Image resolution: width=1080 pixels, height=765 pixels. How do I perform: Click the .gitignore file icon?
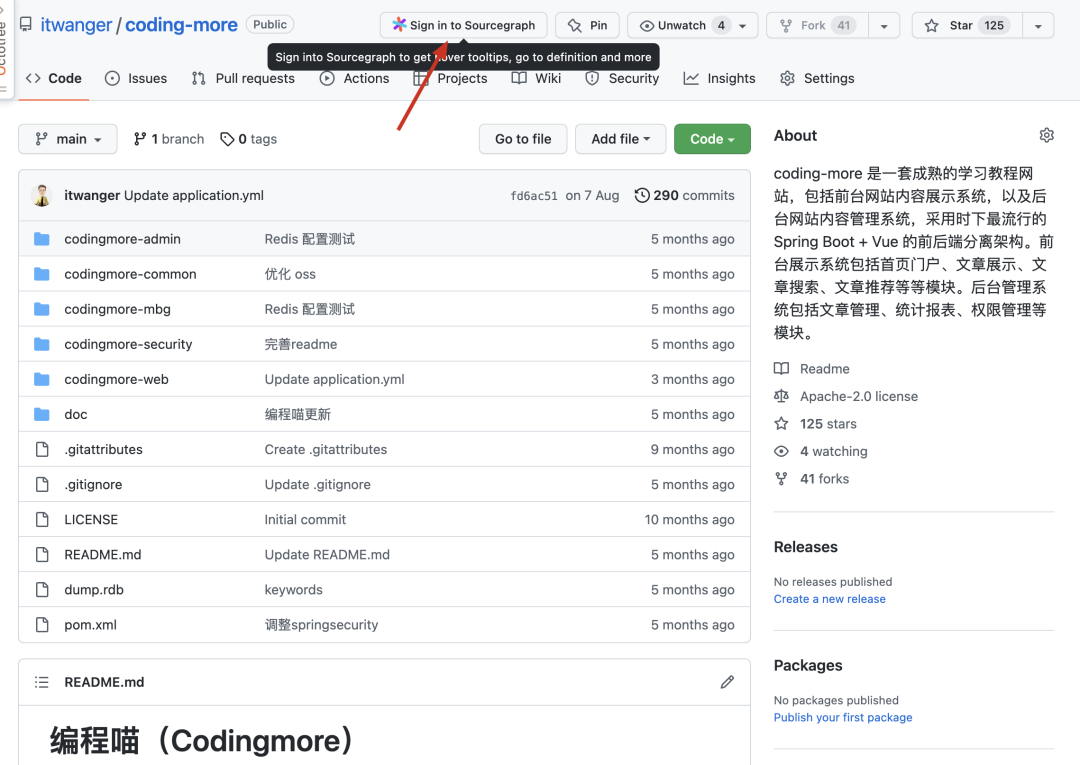tap(42, 485)
